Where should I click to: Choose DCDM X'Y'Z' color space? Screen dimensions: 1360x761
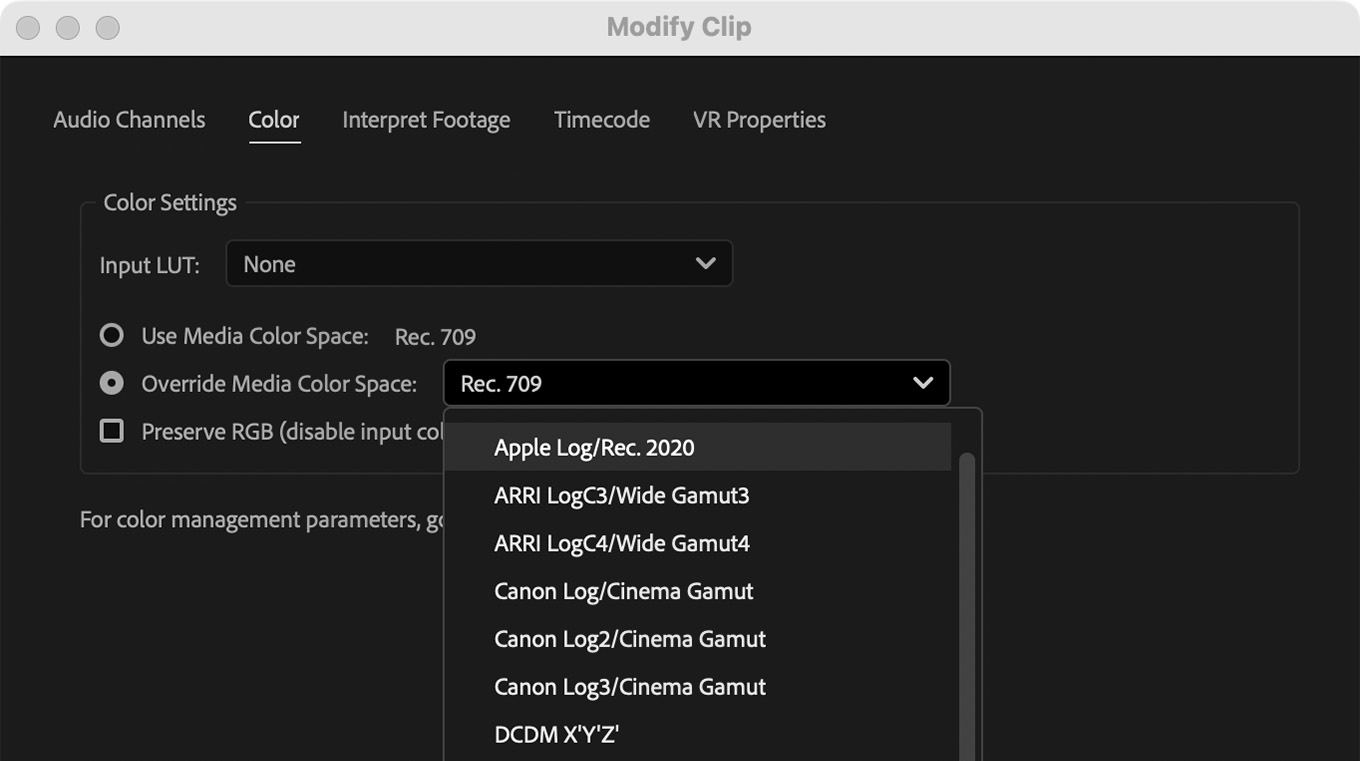pyautogui.click(x=556, y=735)
